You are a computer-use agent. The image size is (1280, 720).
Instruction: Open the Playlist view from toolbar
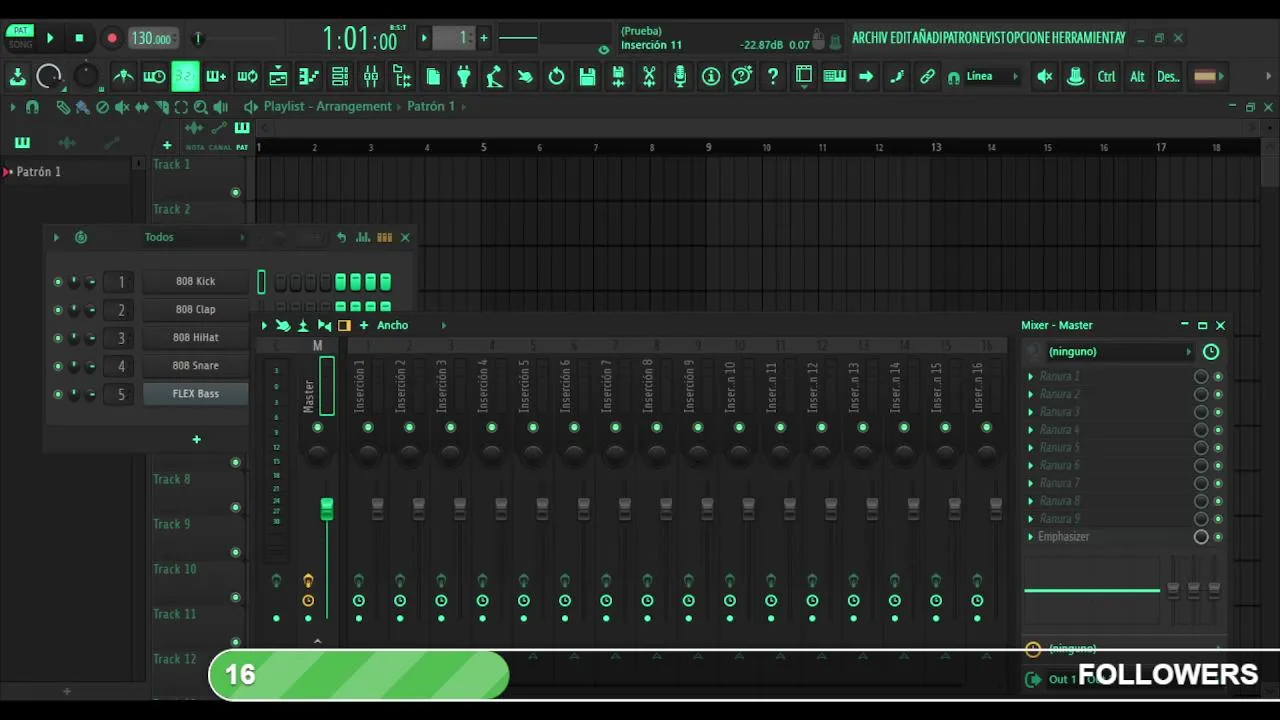tap(278, 76)
